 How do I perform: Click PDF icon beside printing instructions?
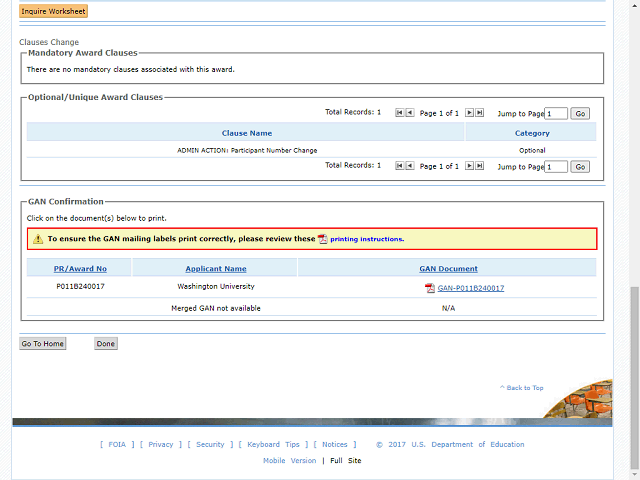pos(323,240)
